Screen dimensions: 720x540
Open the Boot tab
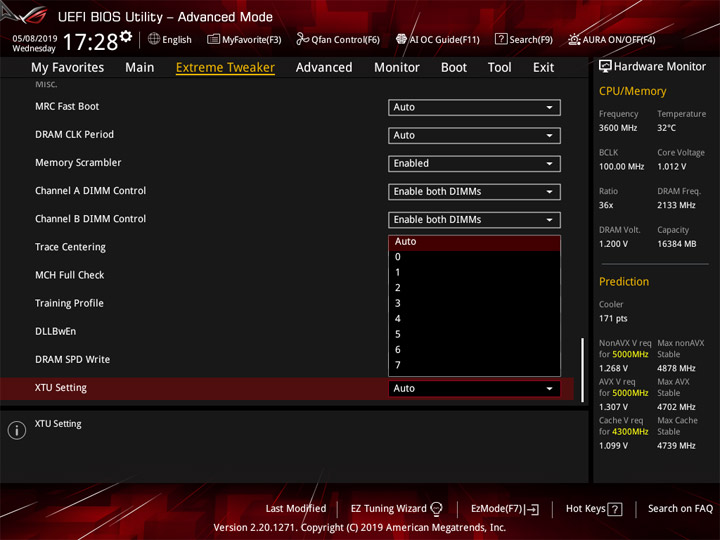click(x=454, y=68)
